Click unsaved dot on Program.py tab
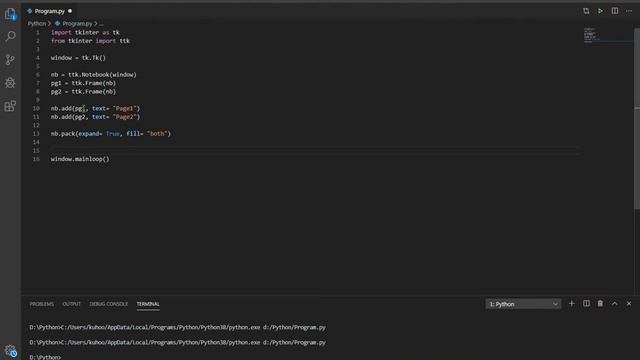Viewport: 640px width, 360px height. click(70, 11)
